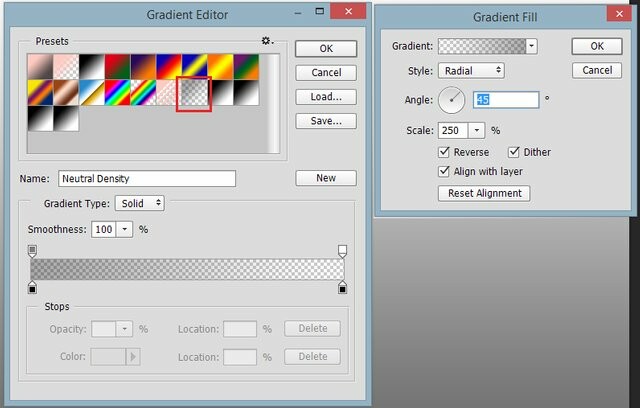This screenshot has height=408, width=640.
Task: Open the Smoothness dropdown arrow
Action: [x=124, y=229]
